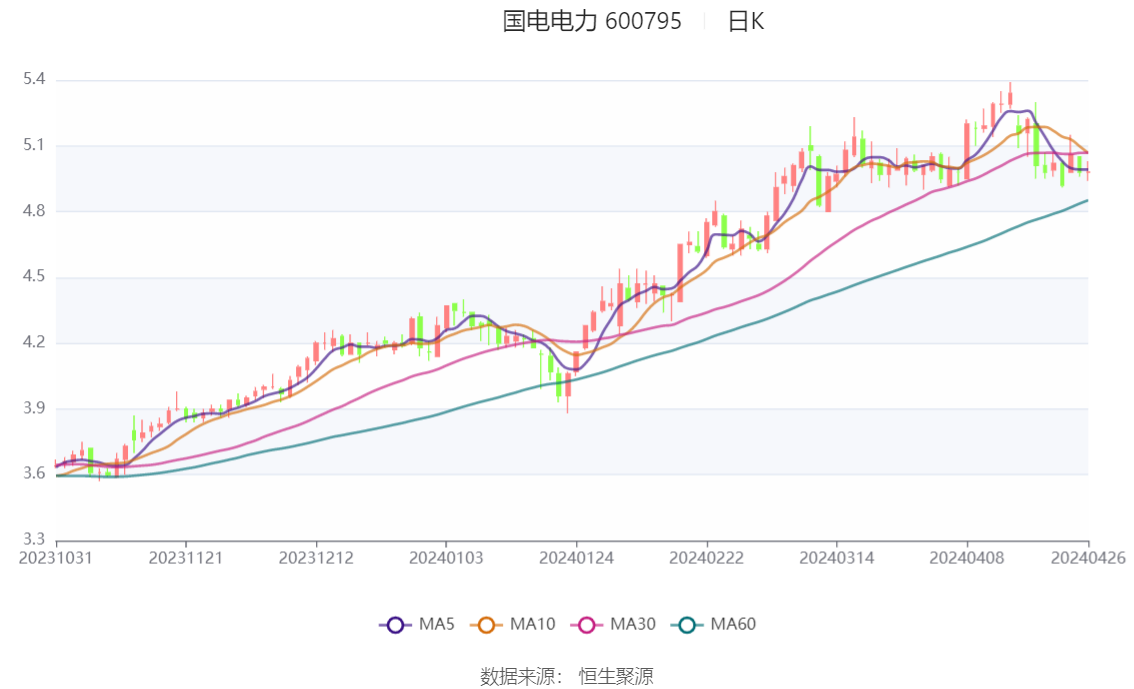The image size is (1134, 689).
Task: Click the 4.2 y-axis price label
Action: [34, 342]
